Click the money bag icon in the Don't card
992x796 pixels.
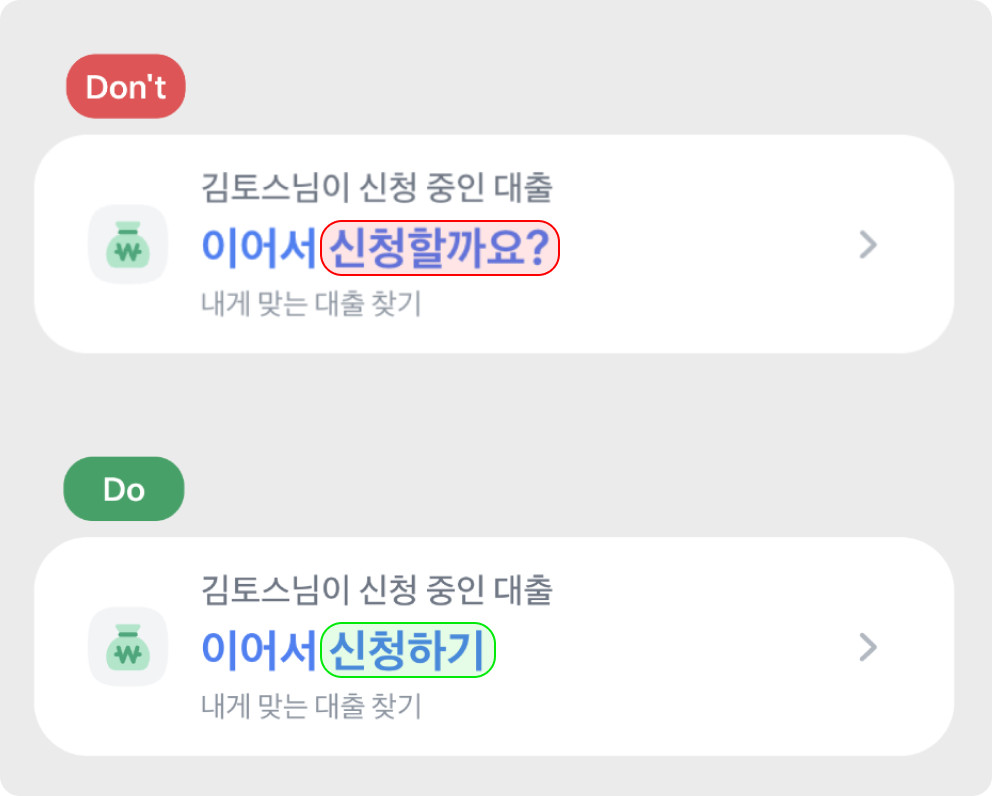coord(127,244)
